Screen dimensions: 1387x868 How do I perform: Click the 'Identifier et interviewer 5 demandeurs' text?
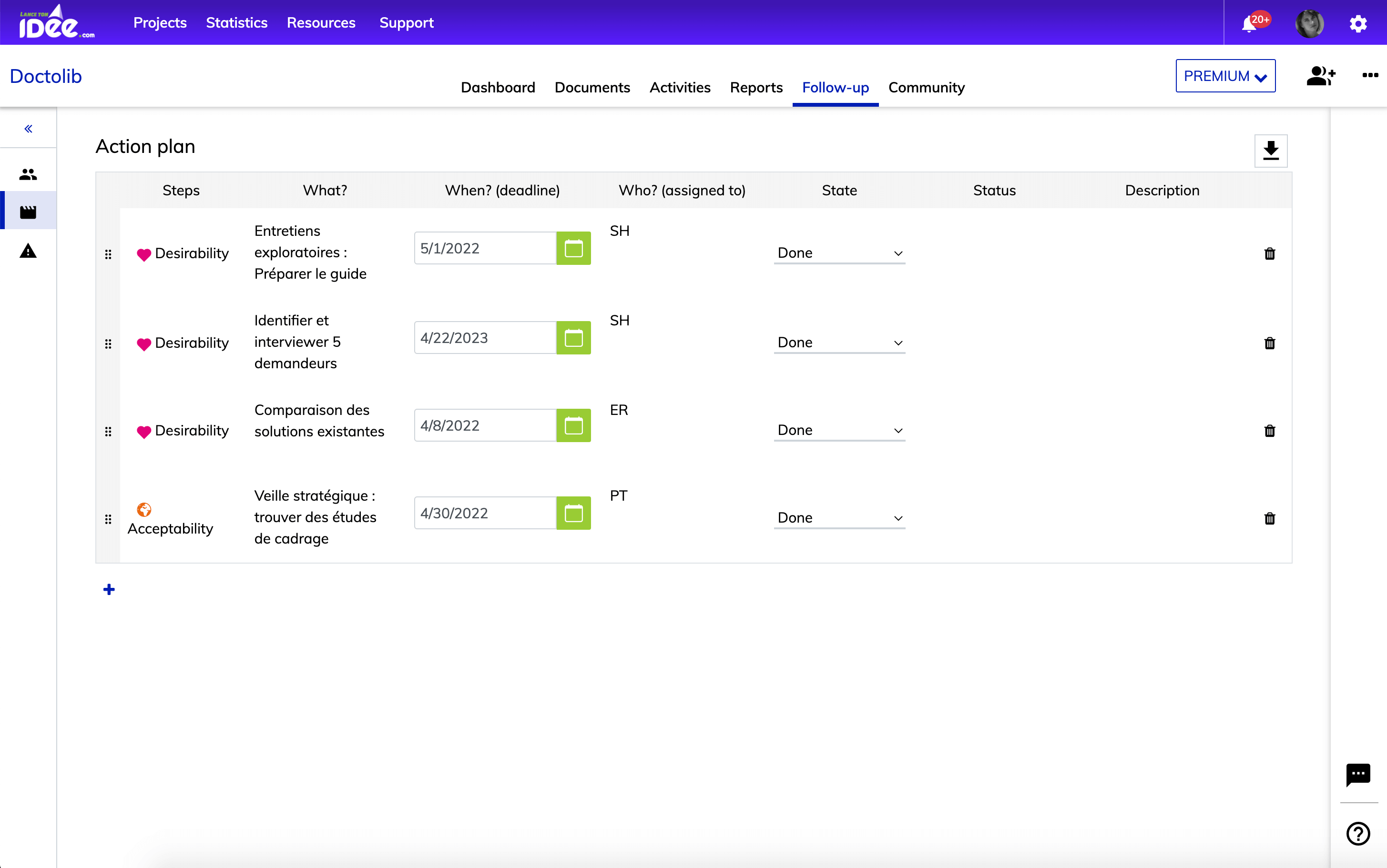pyautogui.click(x=297, y=342)
